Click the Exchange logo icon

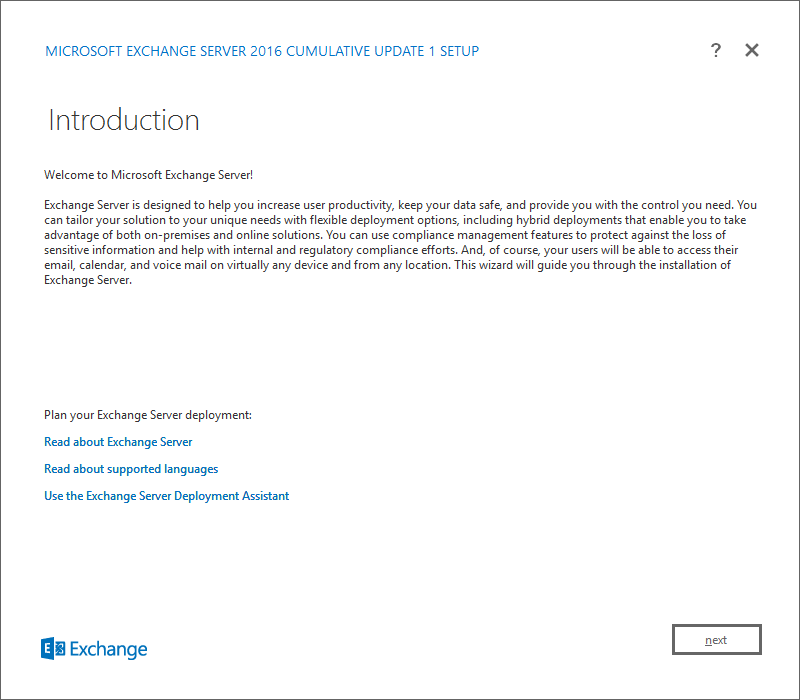[53, 648]
